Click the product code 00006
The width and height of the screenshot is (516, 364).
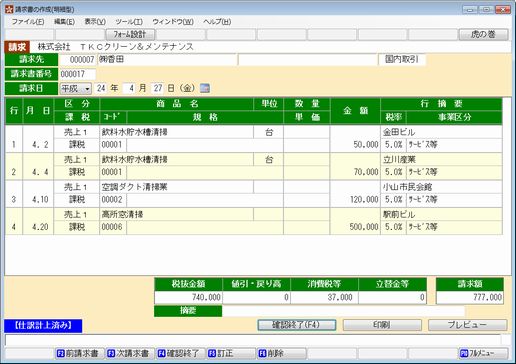tap(113, 227)
